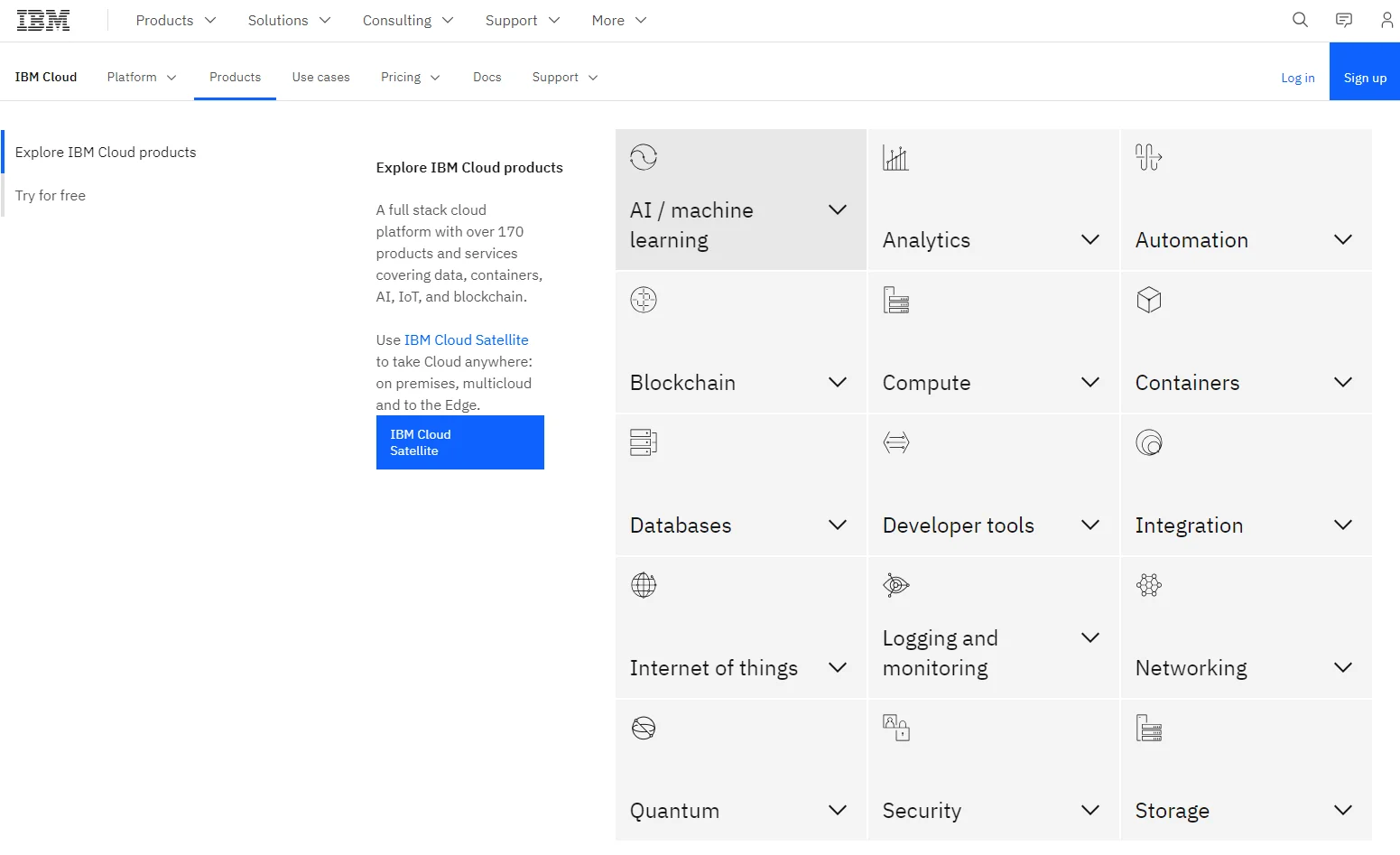Click the Internet of things globe icon
1400x855 pixels.
(644, 585)
